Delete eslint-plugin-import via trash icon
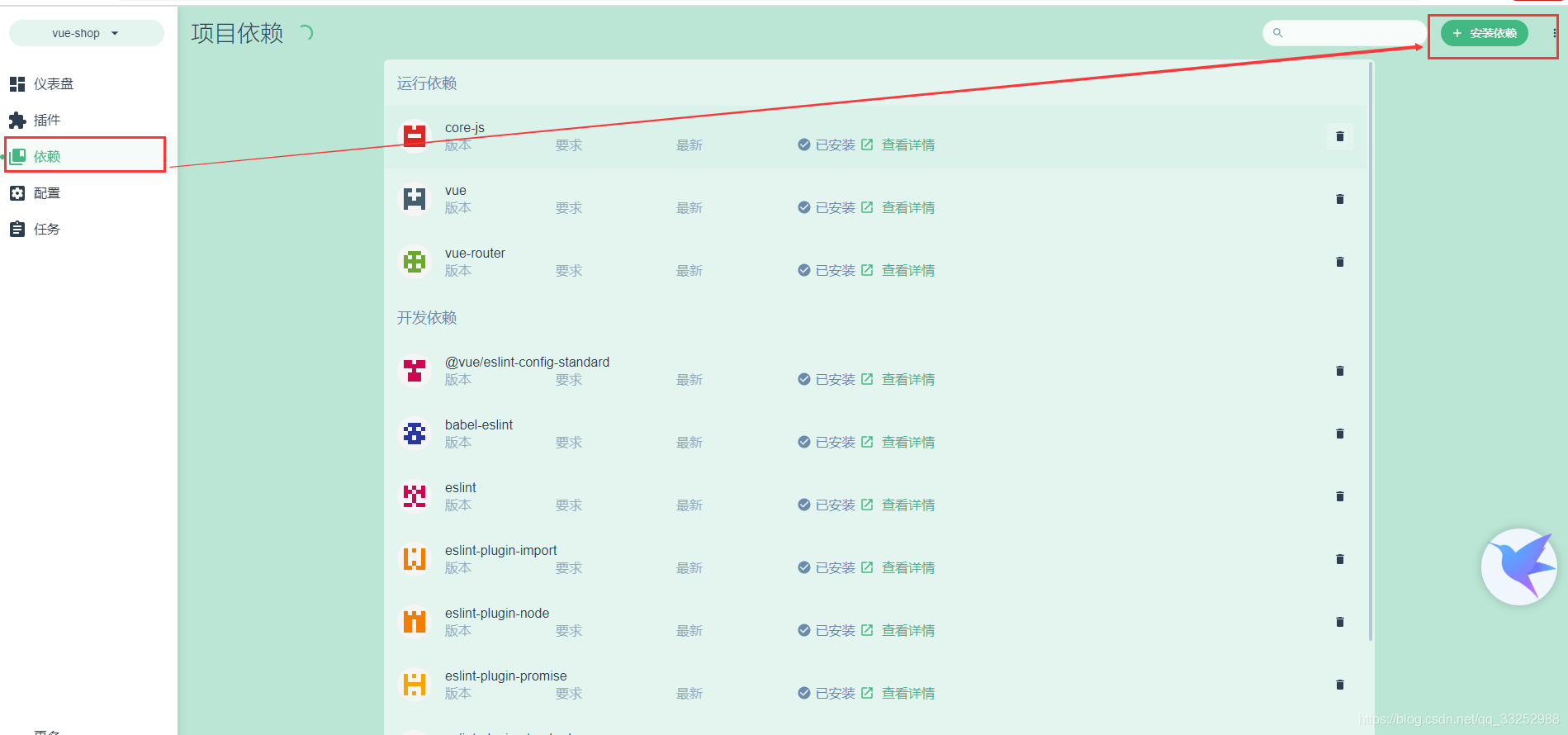This screenshot has height=735, width=1568. 1339,559
